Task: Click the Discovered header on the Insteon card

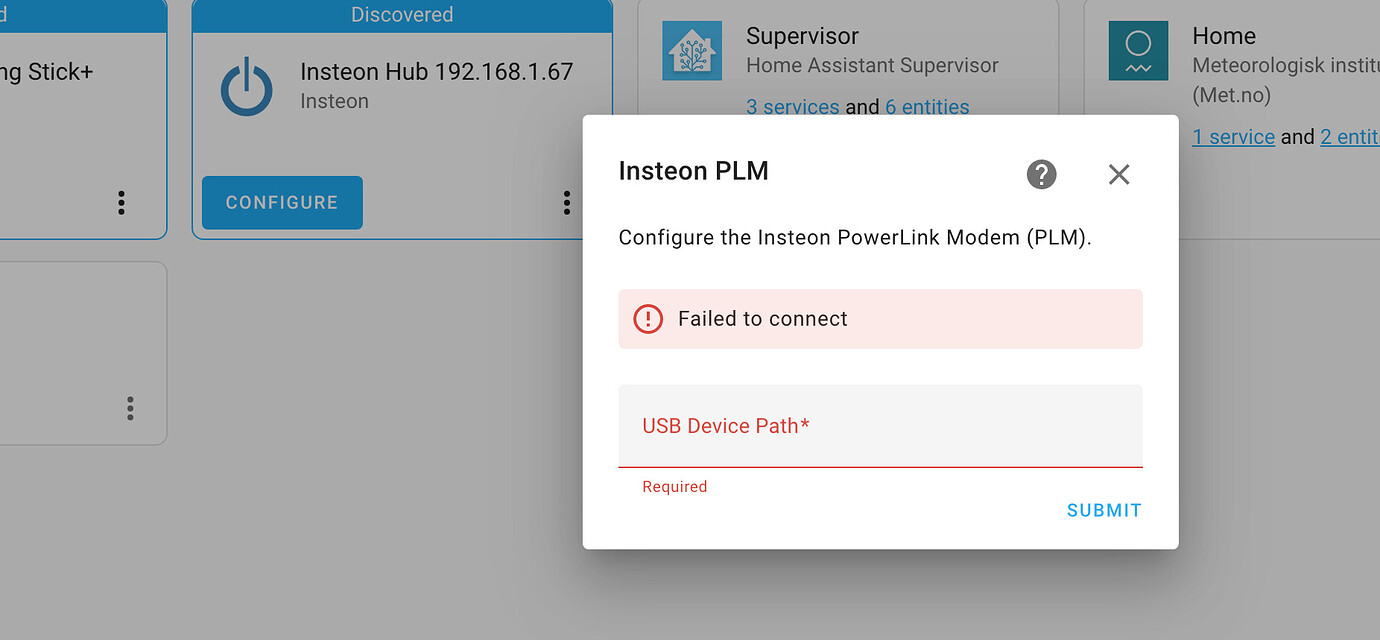Action: (402, 14)
